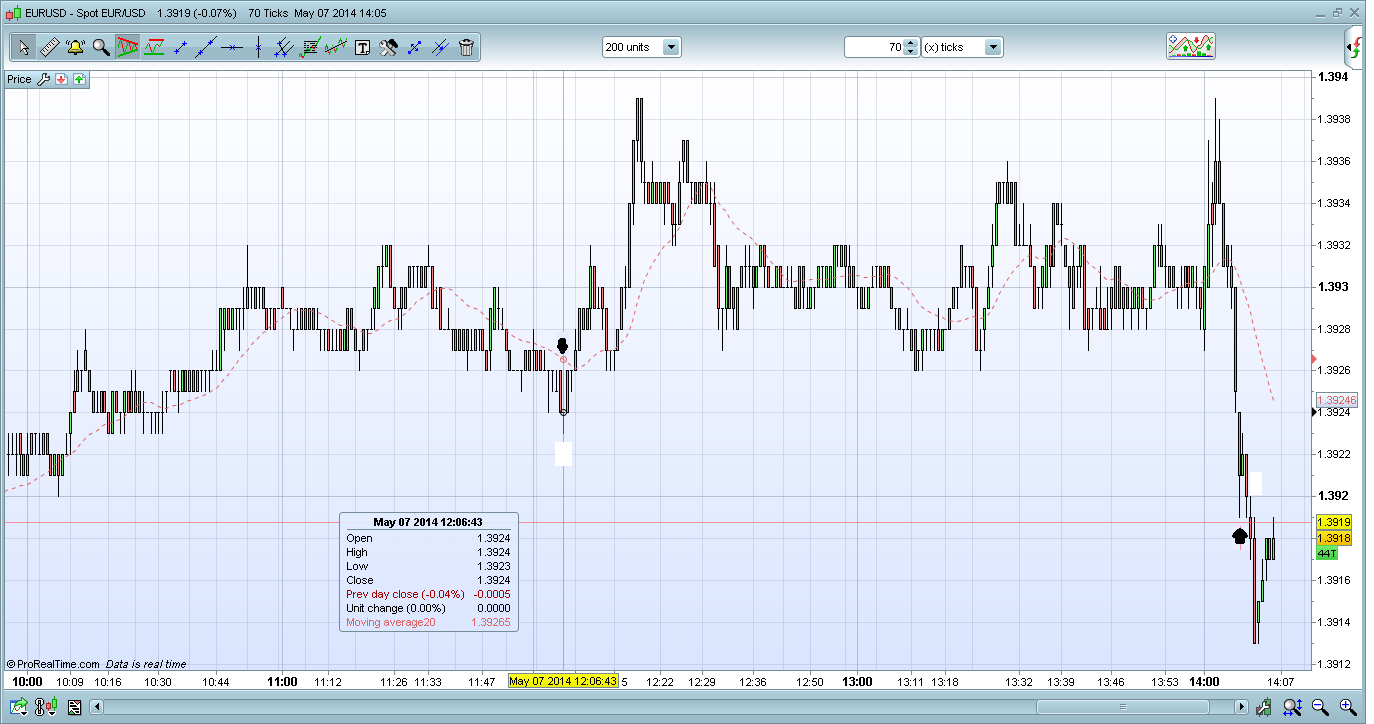Select the checkmark Fibonacci grid tool

(x=310, y=47)
